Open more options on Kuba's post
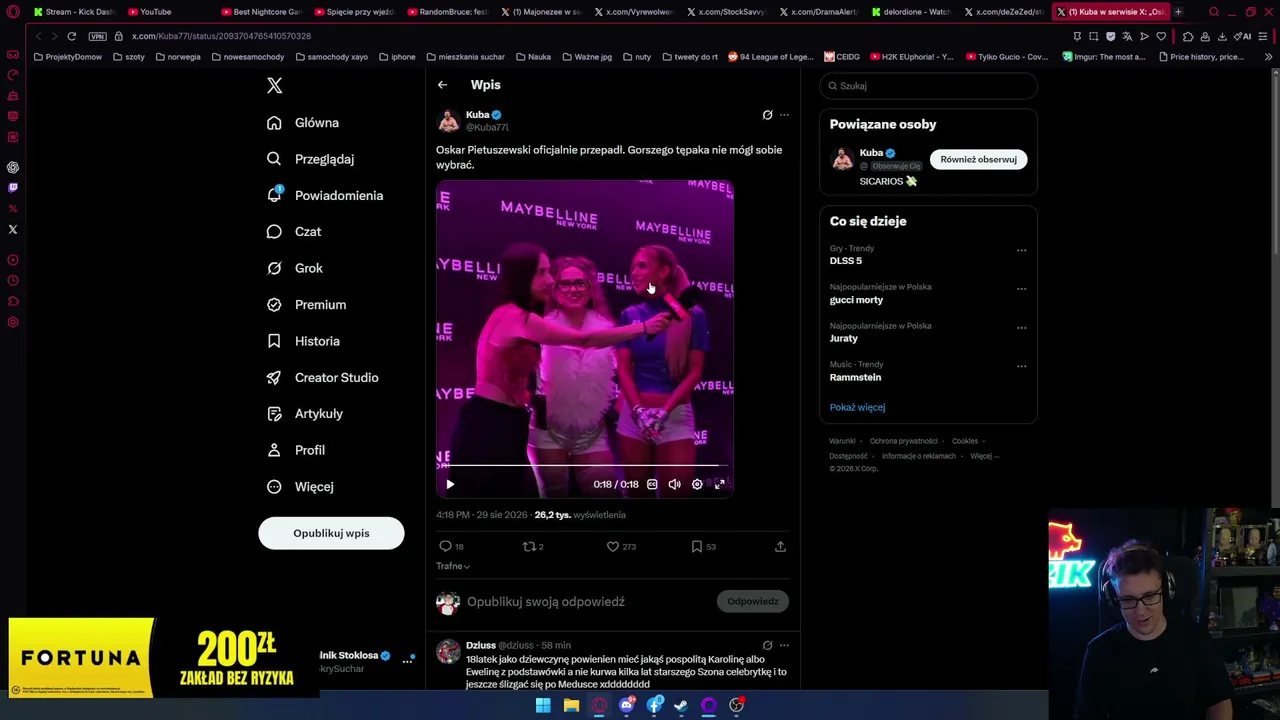1280x720 pixels. click(x=784, y=115)
